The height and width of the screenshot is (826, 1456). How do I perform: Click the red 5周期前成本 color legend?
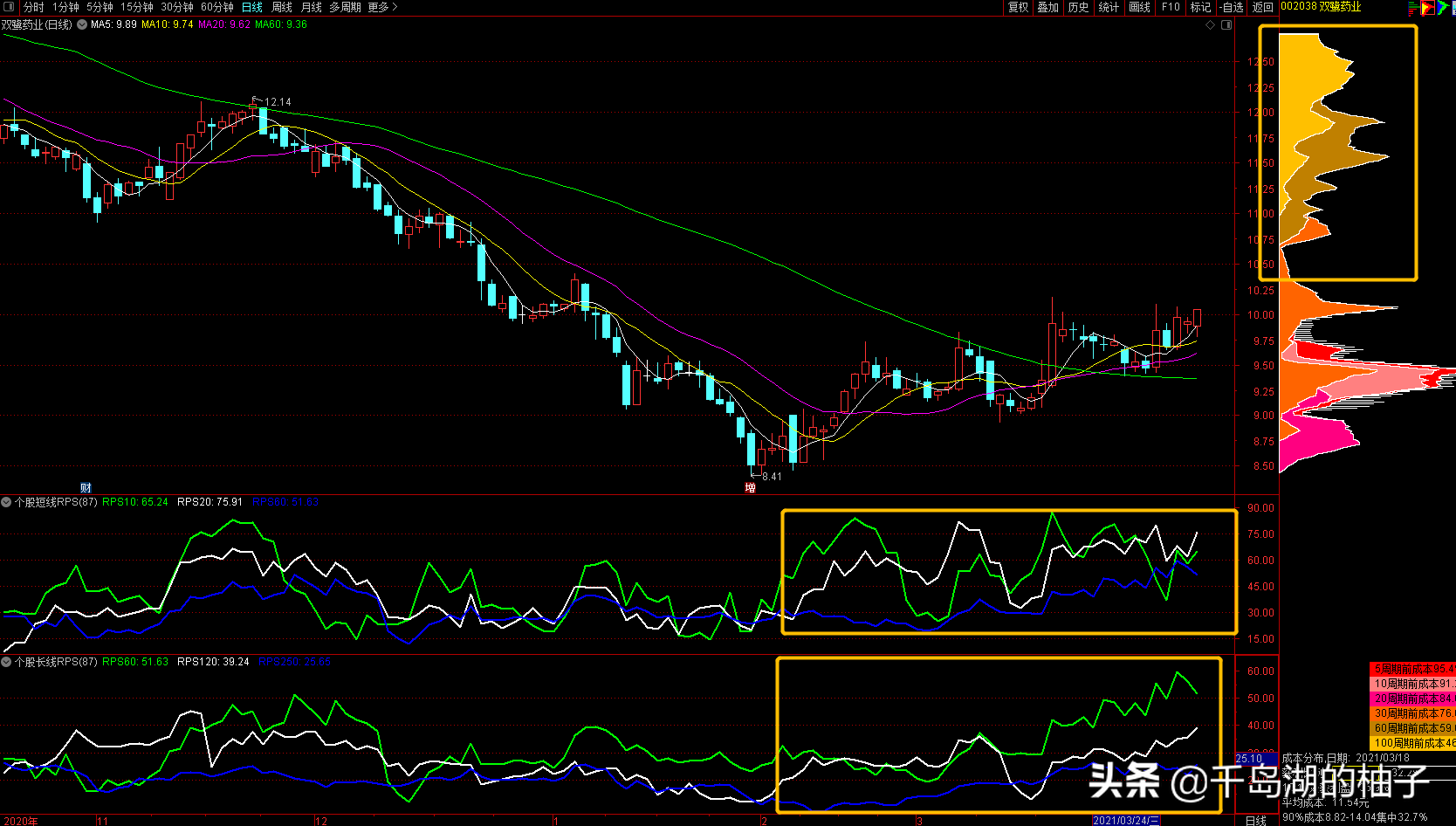click(x=1411, y=669)
